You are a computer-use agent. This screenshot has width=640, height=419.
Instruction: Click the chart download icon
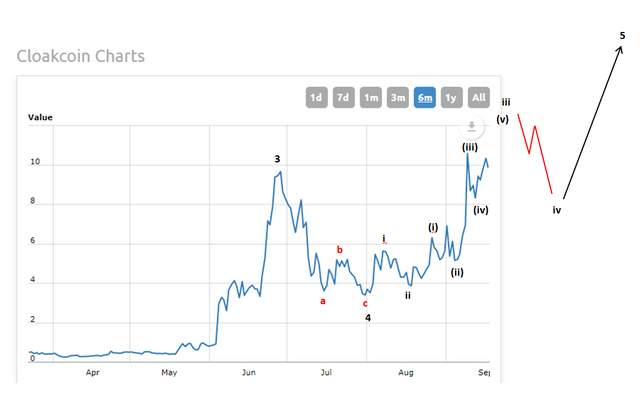[x=471, y=126]
